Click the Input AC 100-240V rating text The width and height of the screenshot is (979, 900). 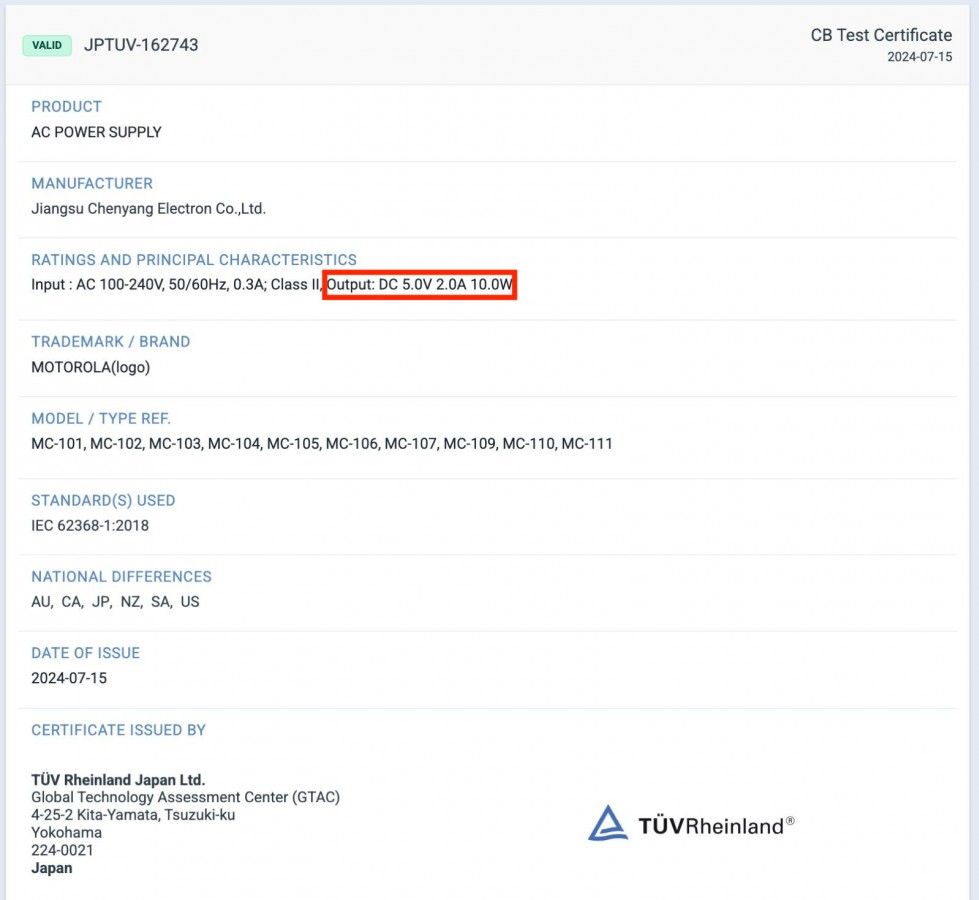(x=175, y=285)
